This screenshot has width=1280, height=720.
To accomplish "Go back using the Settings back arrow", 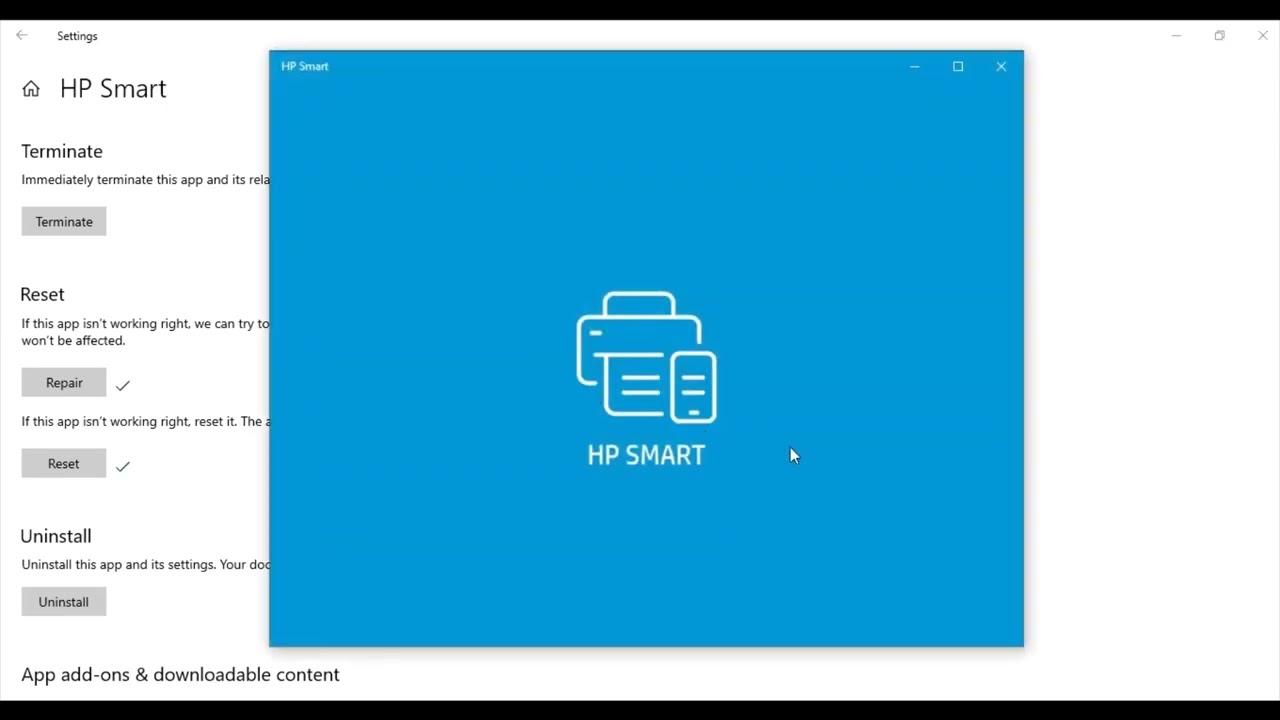I will (x=22, y=35).
